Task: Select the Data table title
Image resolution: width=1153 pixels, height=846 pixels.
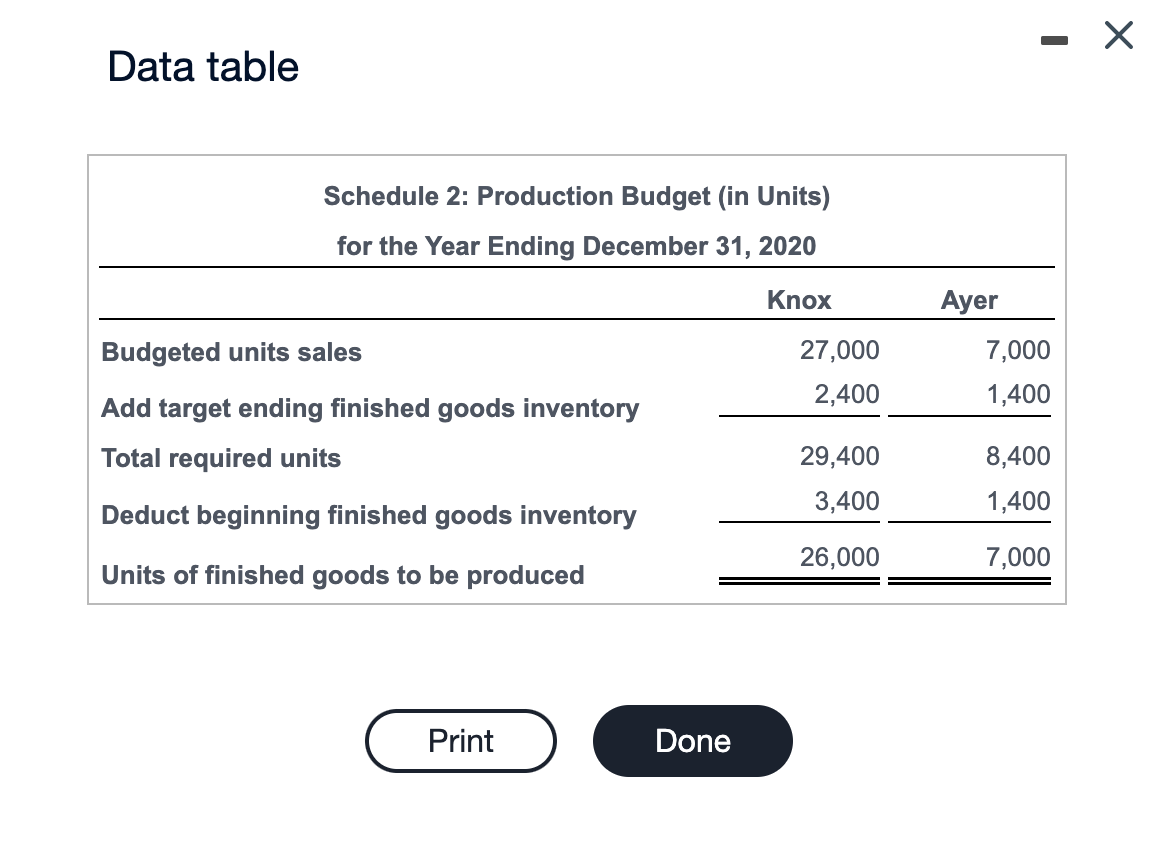Action: pyautogui.click(x=202, y=66)
